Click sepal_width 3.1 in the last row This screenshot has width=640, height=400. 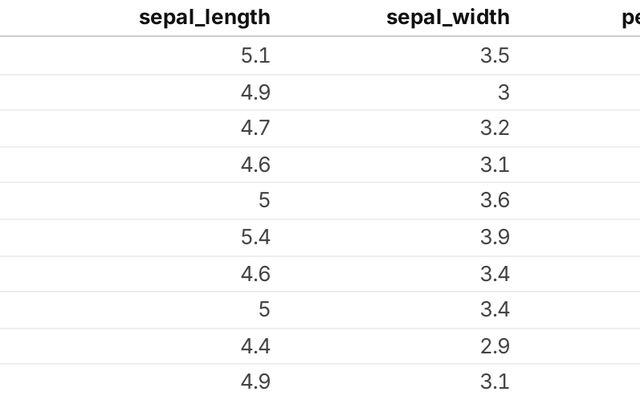pyautogui.click(x=495, y=381)
